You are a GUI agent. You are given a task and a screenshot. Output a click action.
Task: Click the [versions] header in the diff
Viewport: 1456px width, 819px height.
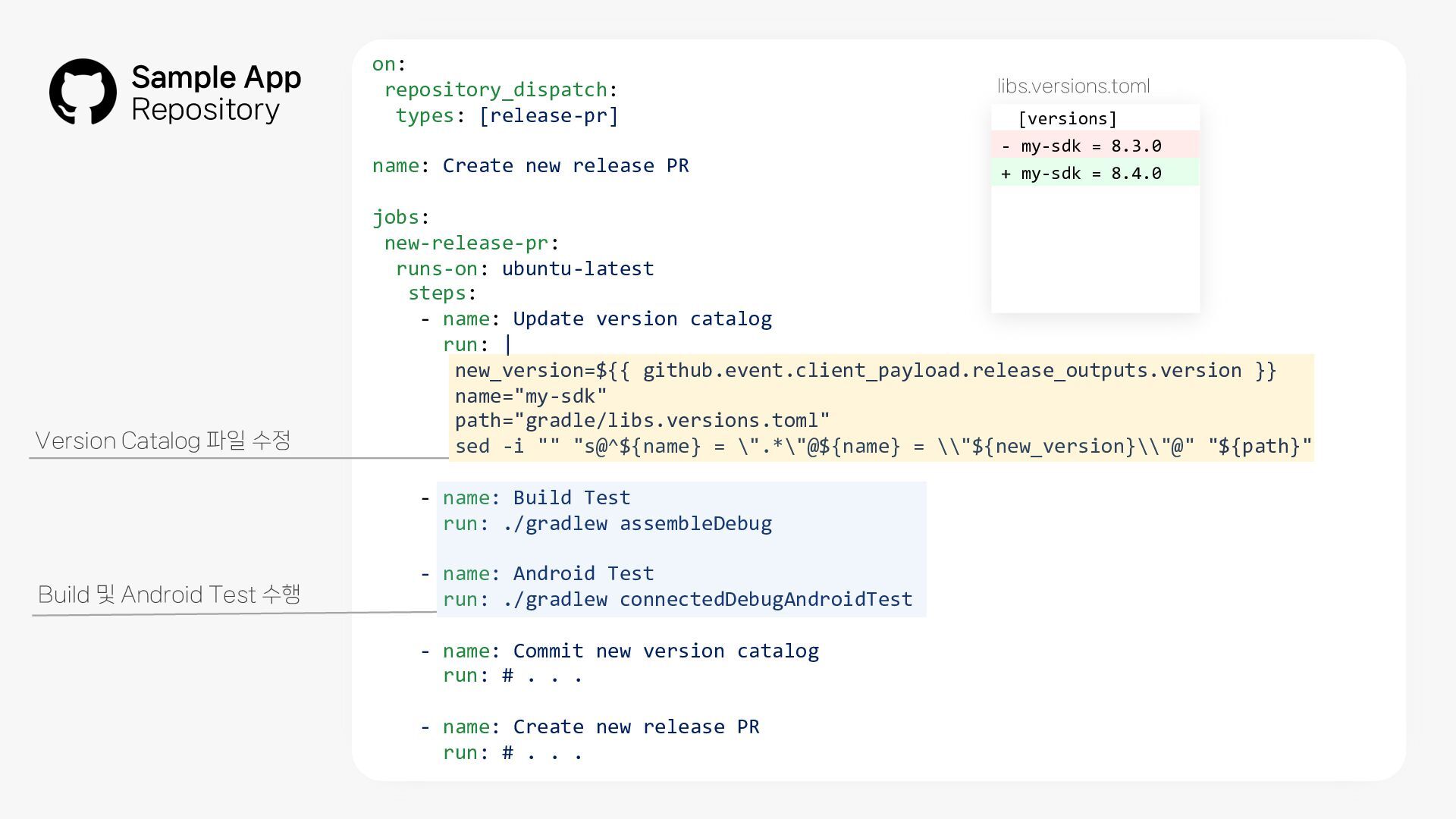pyautogui.click(x=1067, y=119)
